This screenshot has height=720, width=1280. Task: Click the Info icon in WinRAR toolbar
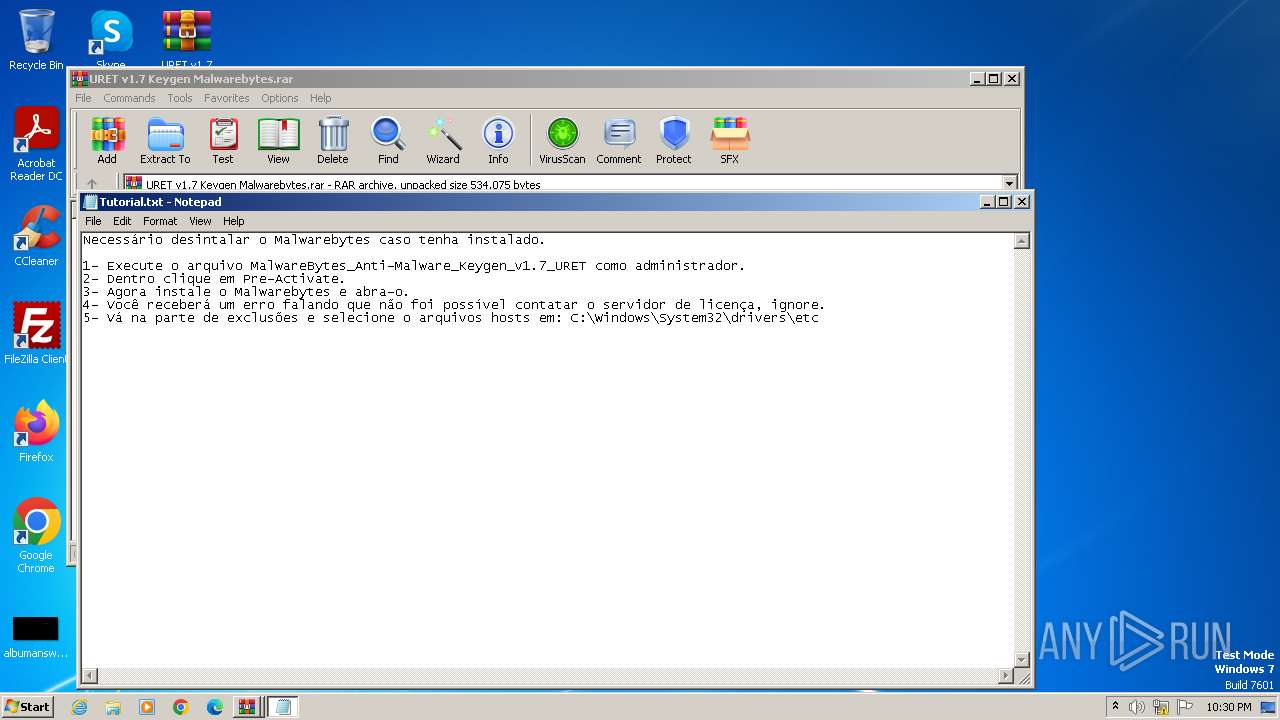pyautogui.click(x=498, y=141)
